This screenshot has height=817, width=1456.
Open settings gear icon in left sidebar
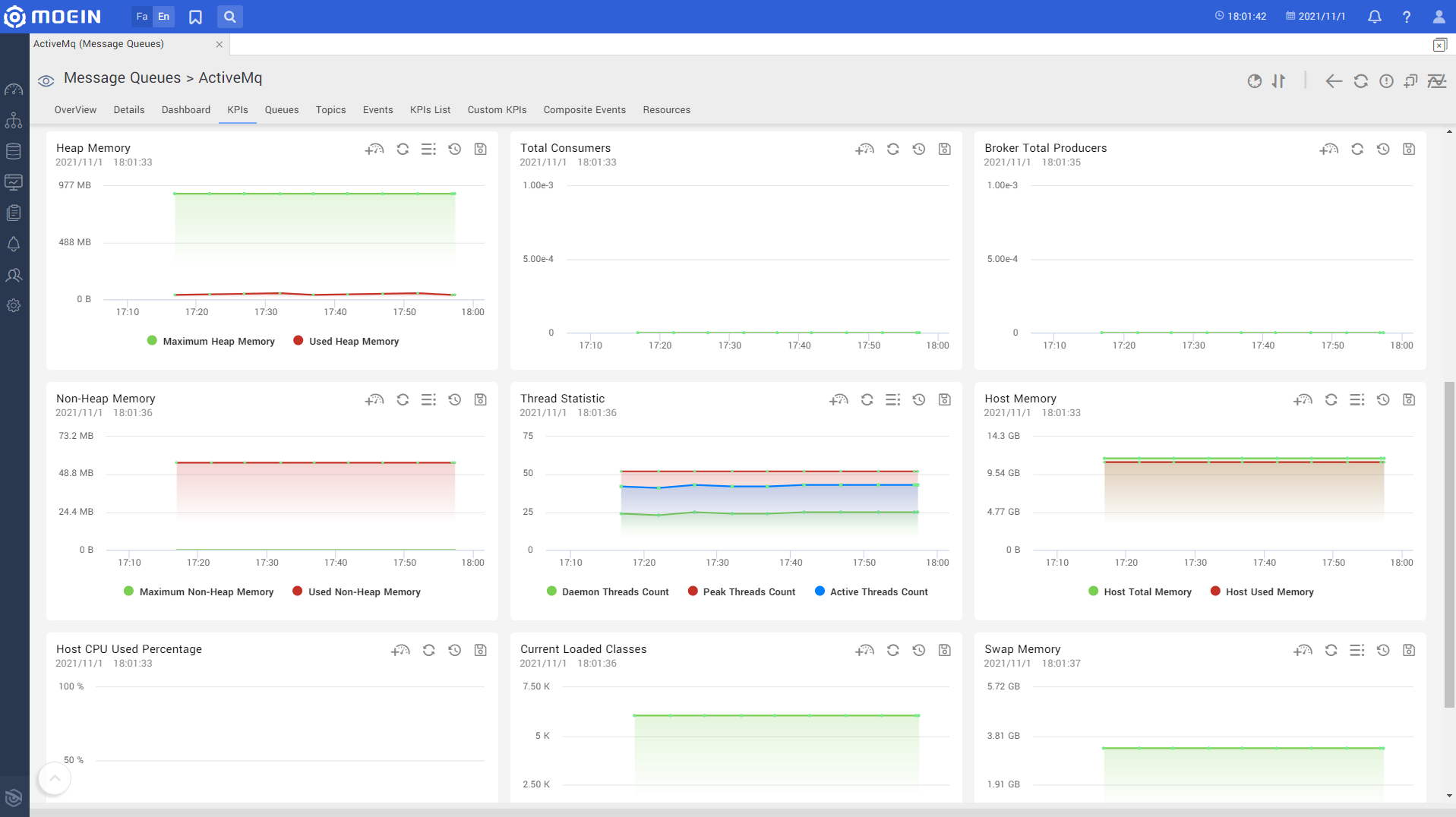(14, 306)
